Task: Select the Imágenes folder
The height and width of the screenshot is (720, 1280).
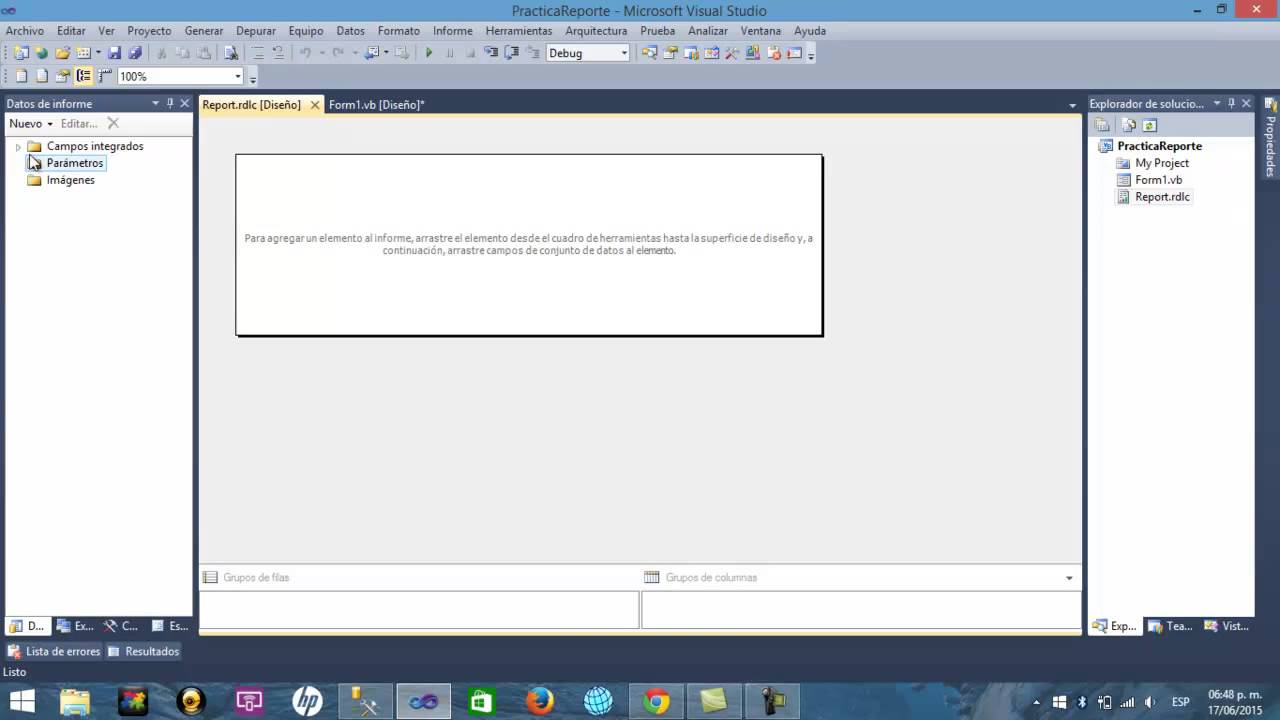Action: tap(70, 180)
